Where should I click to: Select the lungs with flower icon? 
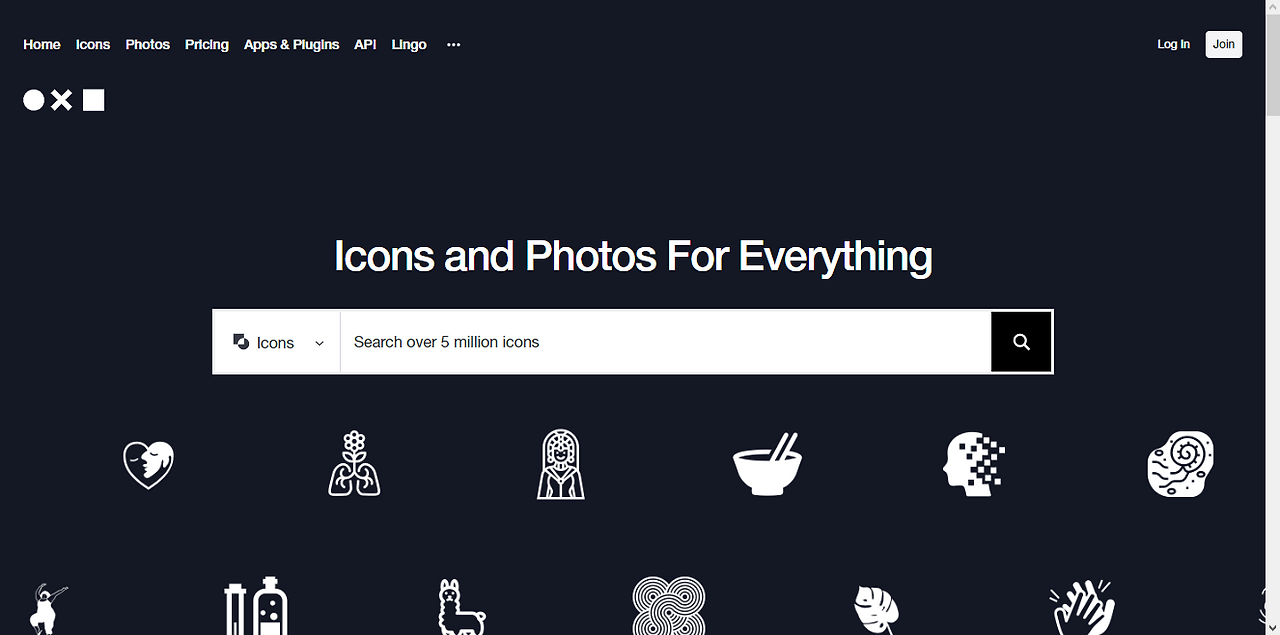click(x=354, y=463)
